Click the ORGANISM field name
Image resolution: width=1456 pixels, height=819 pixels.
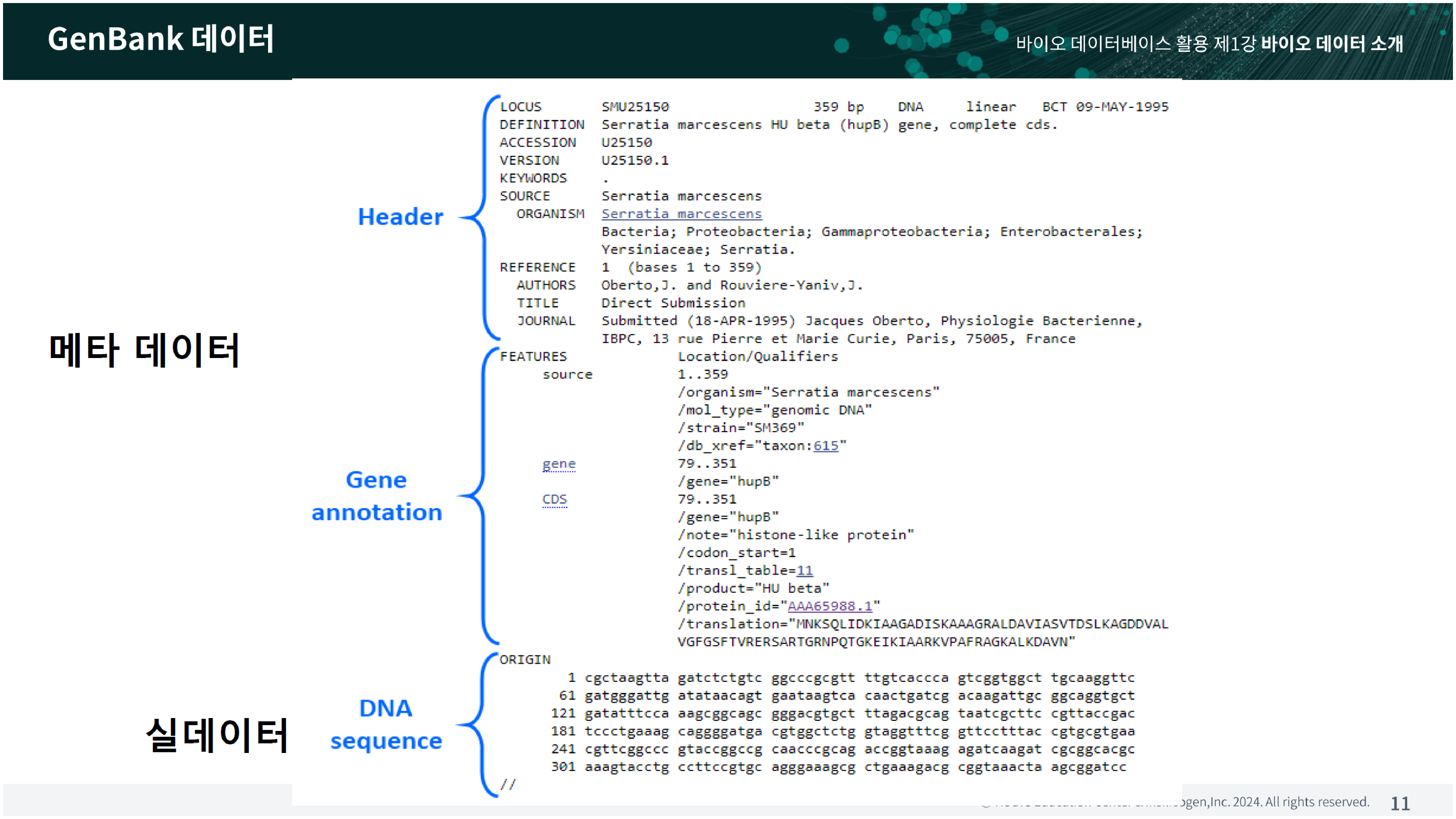(x=550, y=214)
